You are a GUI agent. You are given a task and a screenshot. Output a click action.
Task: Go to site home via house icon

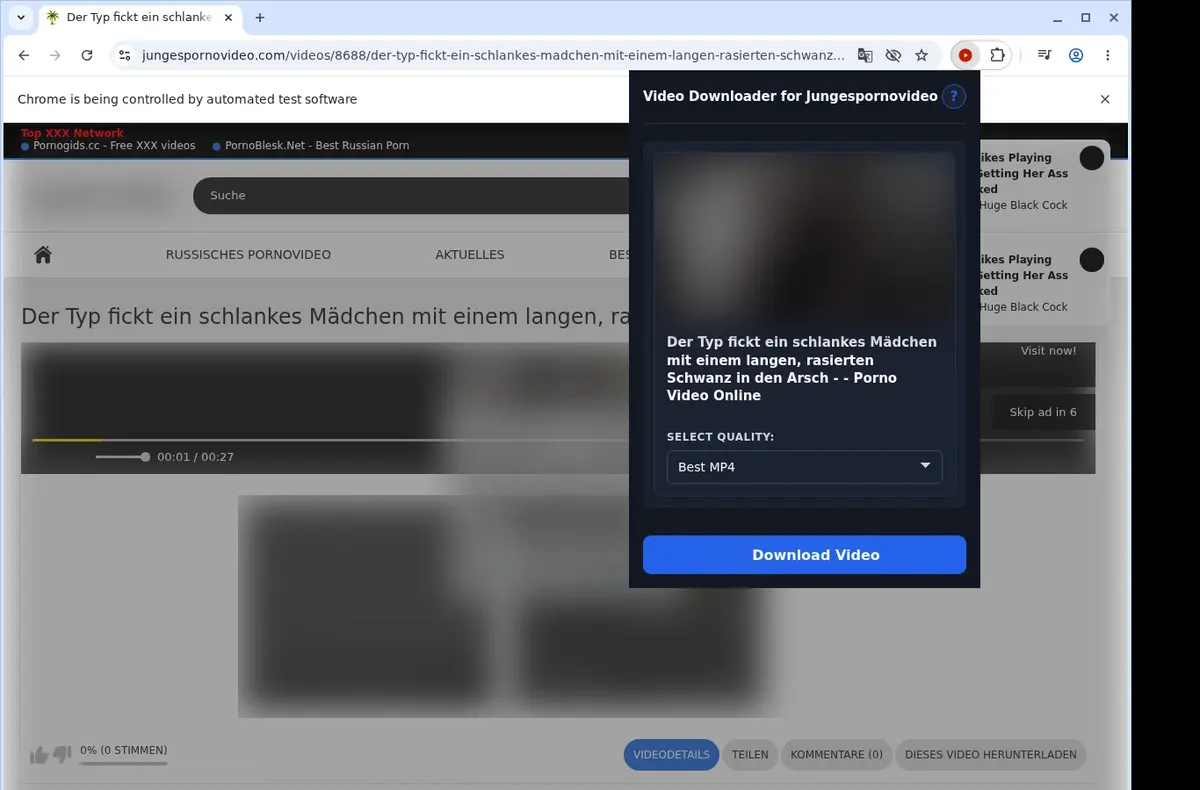(43, 254)
